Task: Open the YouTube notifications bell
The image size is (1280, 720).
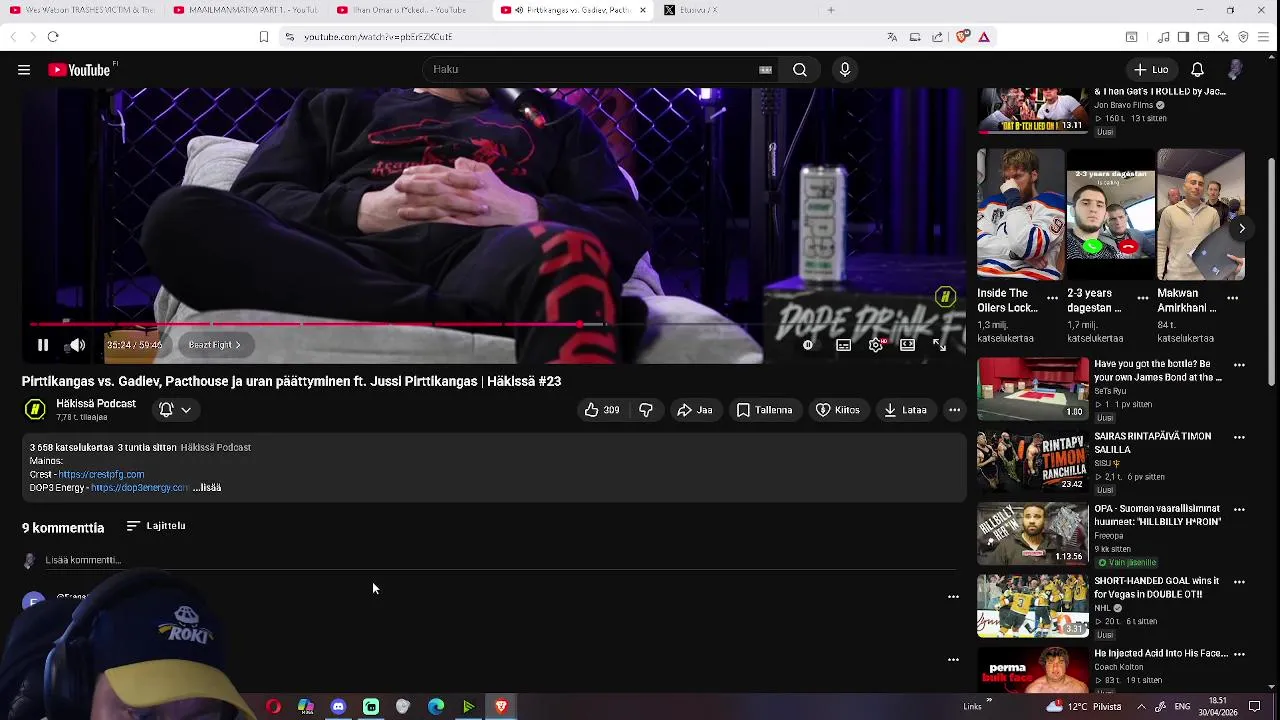Action: [x=1197, y=70]
